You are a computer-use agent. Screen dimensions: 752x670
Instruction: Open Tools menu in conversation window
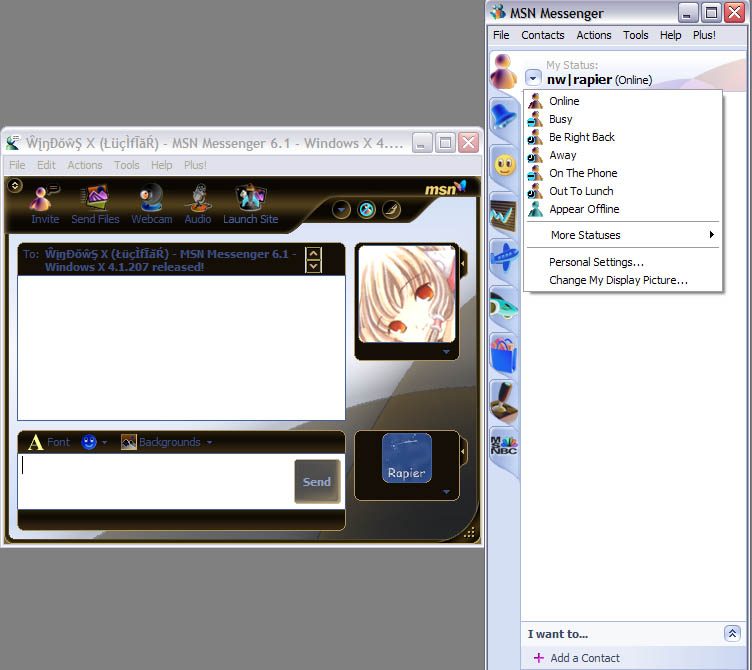[127, 165]
